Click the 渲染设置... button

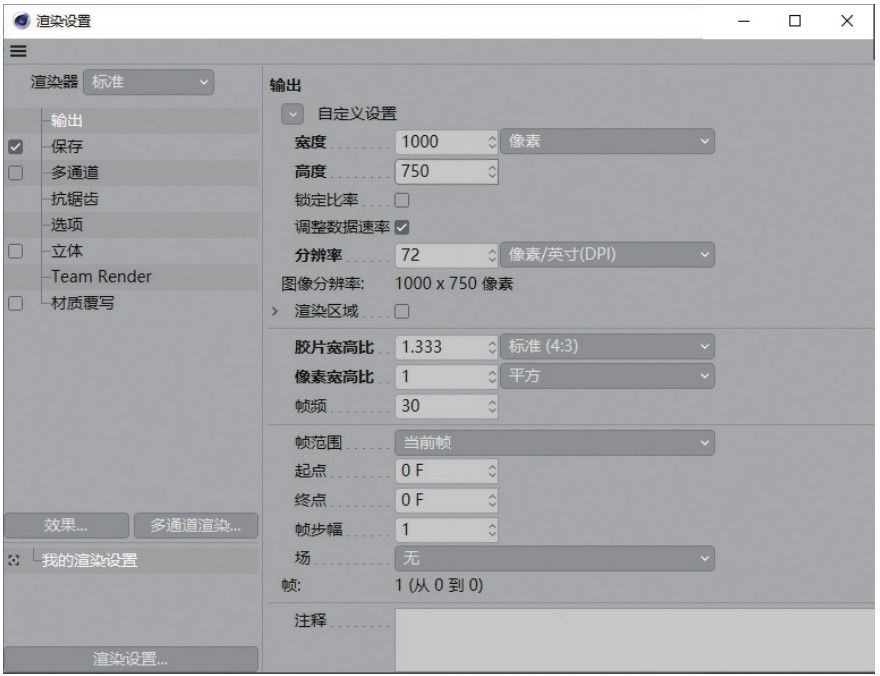click(x=131, y=659)
